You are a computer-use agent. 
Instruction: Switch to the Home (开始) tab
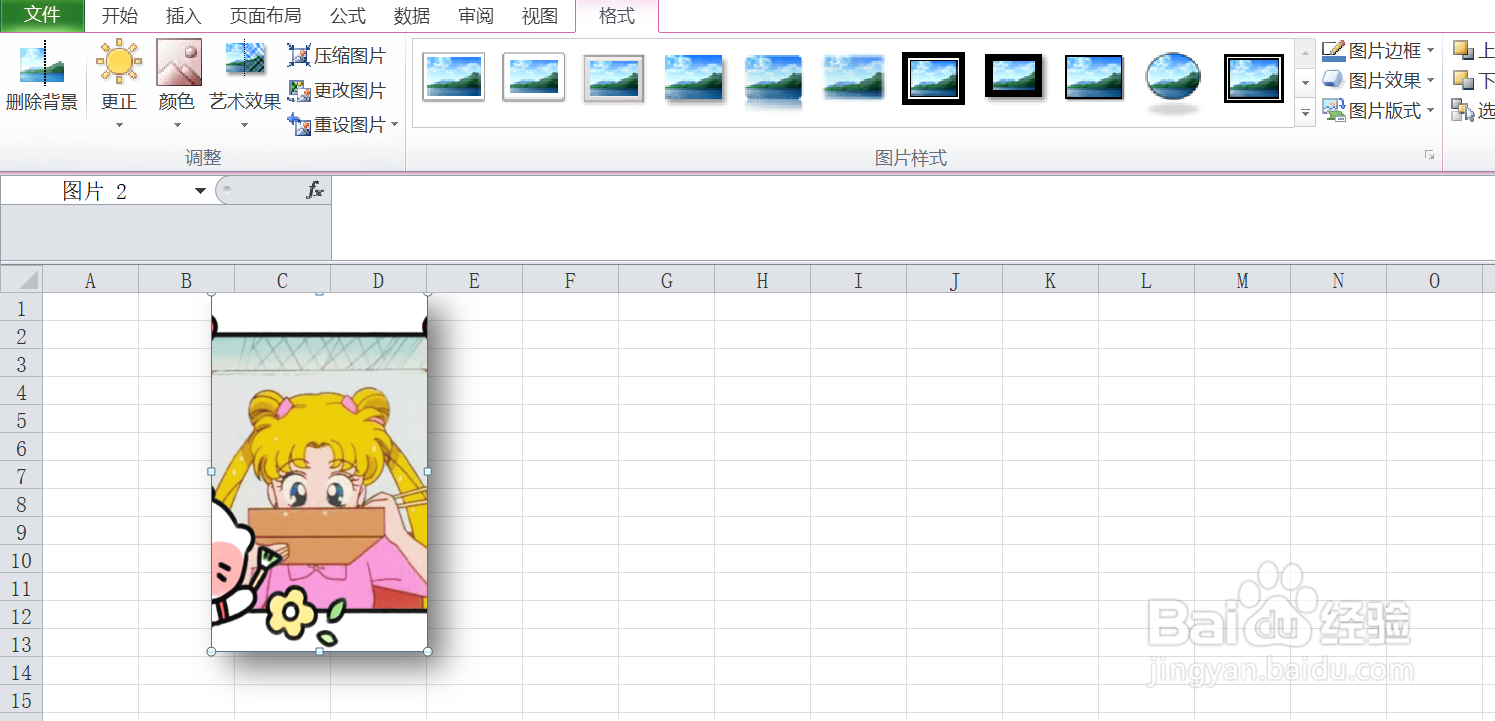120,16
